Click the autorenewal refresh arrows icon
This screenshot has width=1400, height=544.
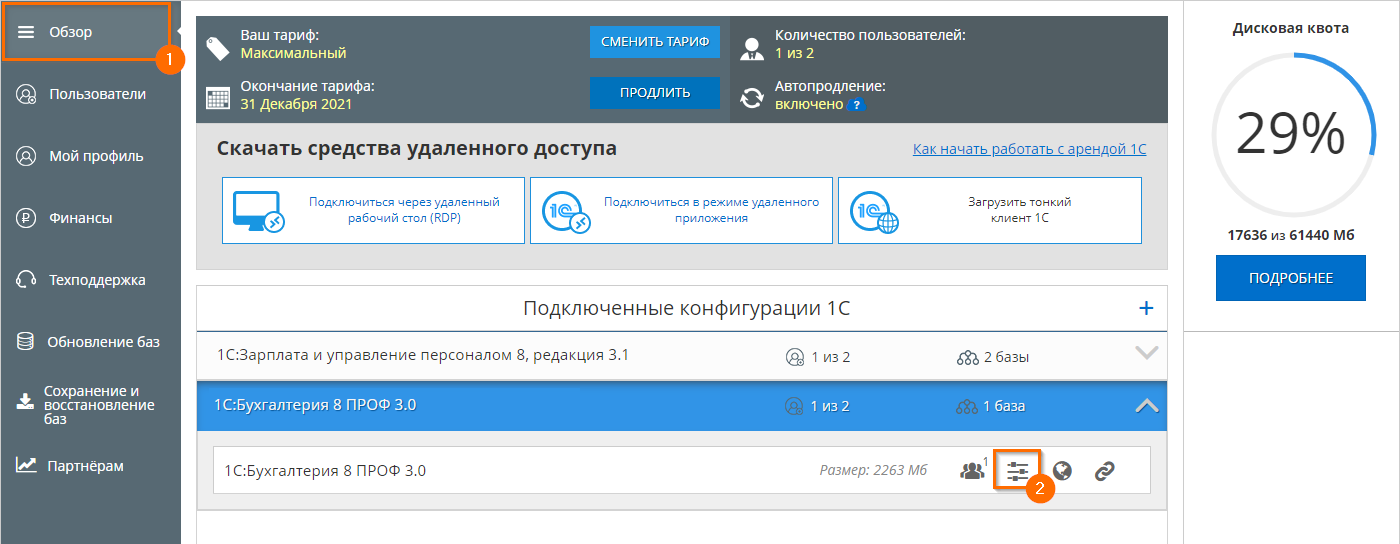click(x=752, y=98)
